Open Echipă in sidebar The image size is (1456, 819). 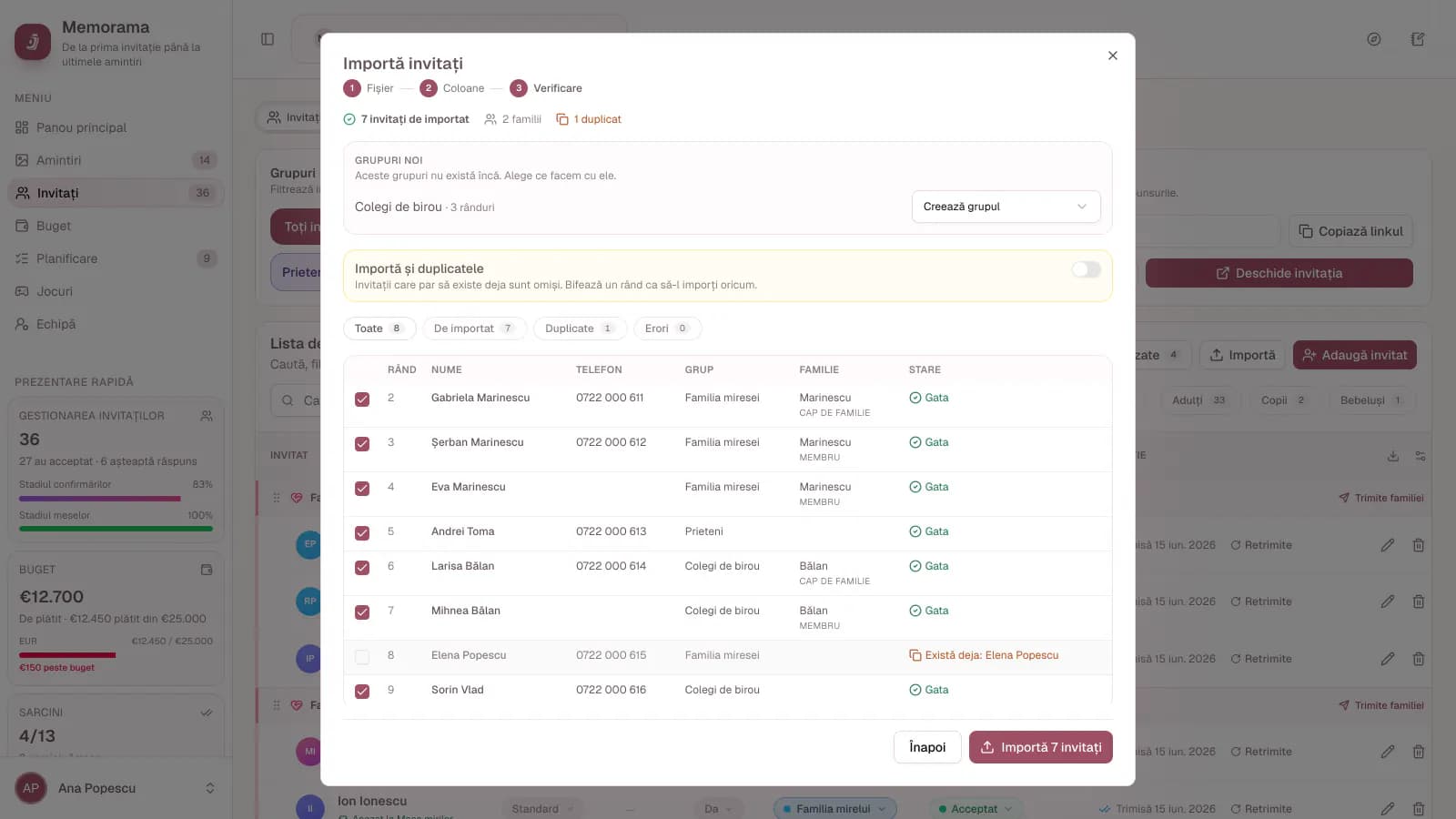point(116,324)
